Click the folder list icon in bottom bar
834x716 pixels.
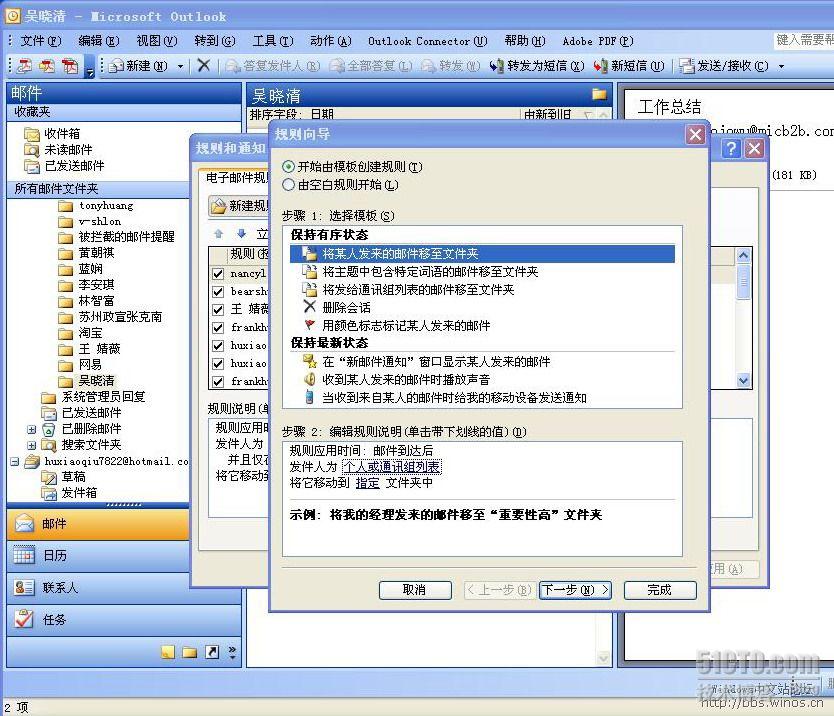pos(189,652)
